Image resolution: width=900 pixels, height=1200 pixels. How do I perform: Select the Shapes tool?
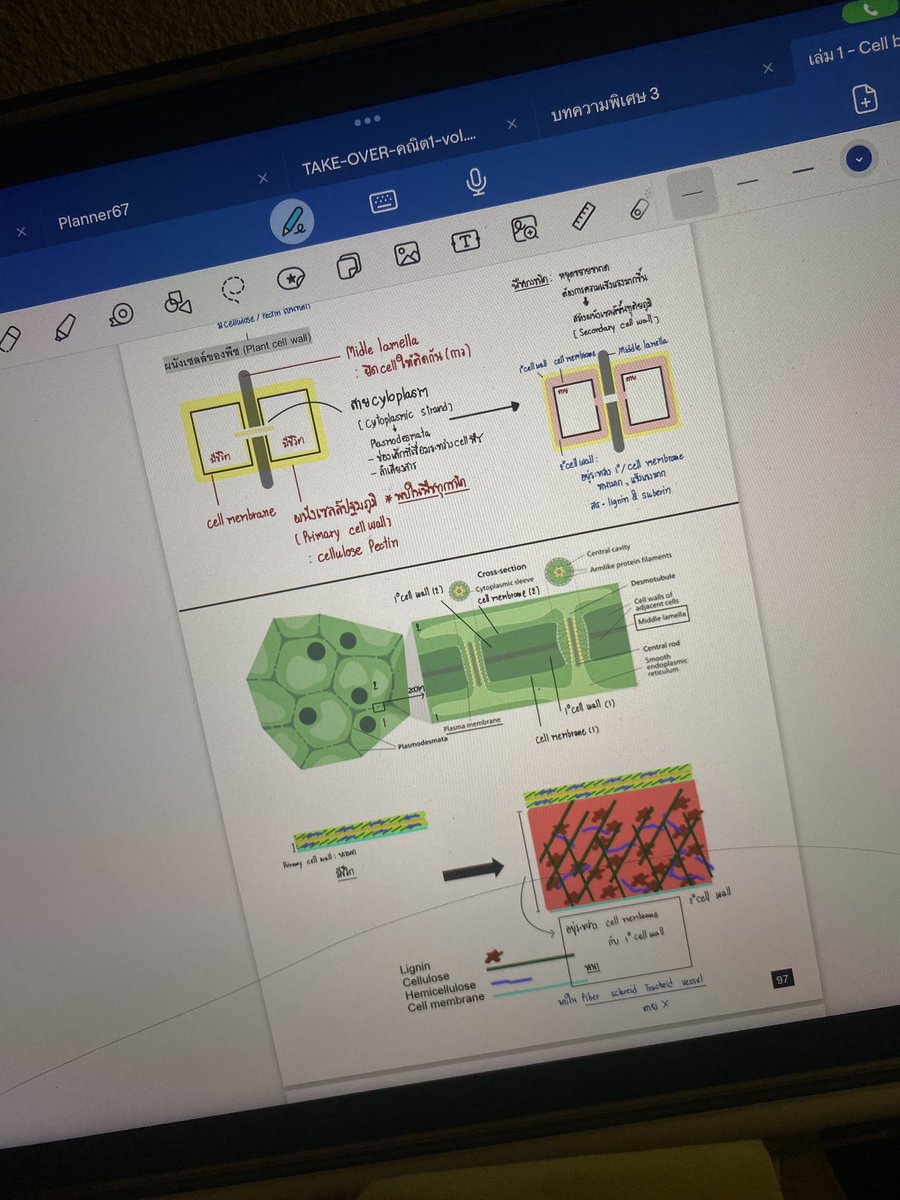(x=177, y=301)
